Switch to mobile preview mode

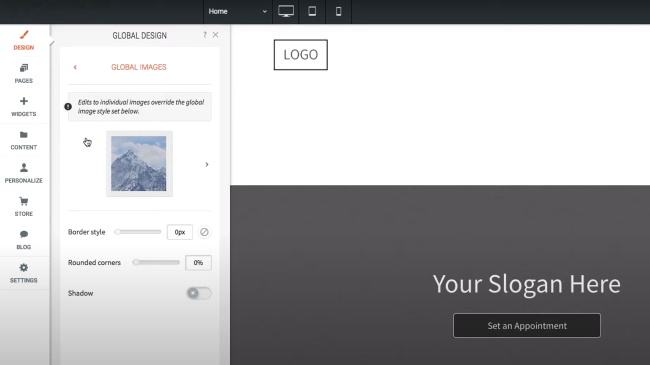tap(338, 11)
